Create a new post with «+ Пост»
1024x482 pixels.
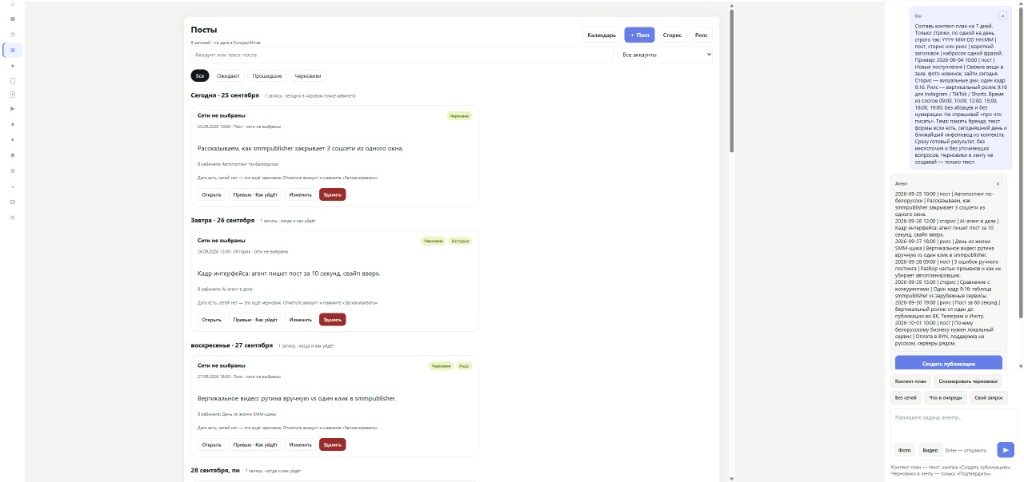click(x=639, y=35)
